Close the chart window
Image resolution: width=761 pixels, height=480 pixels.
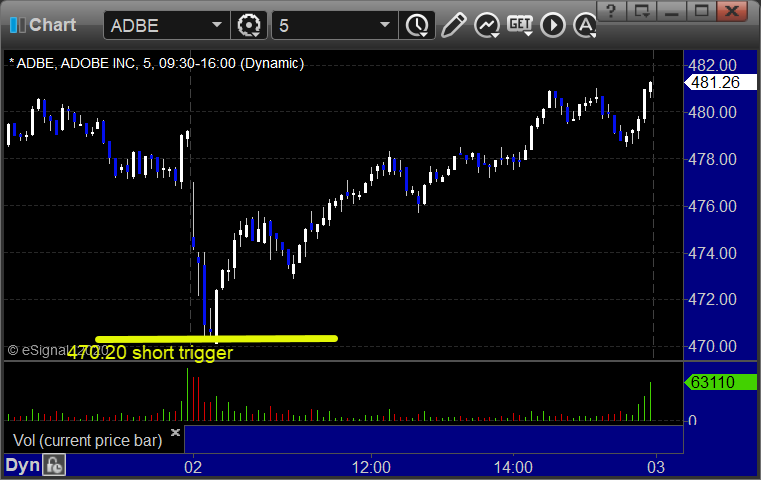coord(732,10)
